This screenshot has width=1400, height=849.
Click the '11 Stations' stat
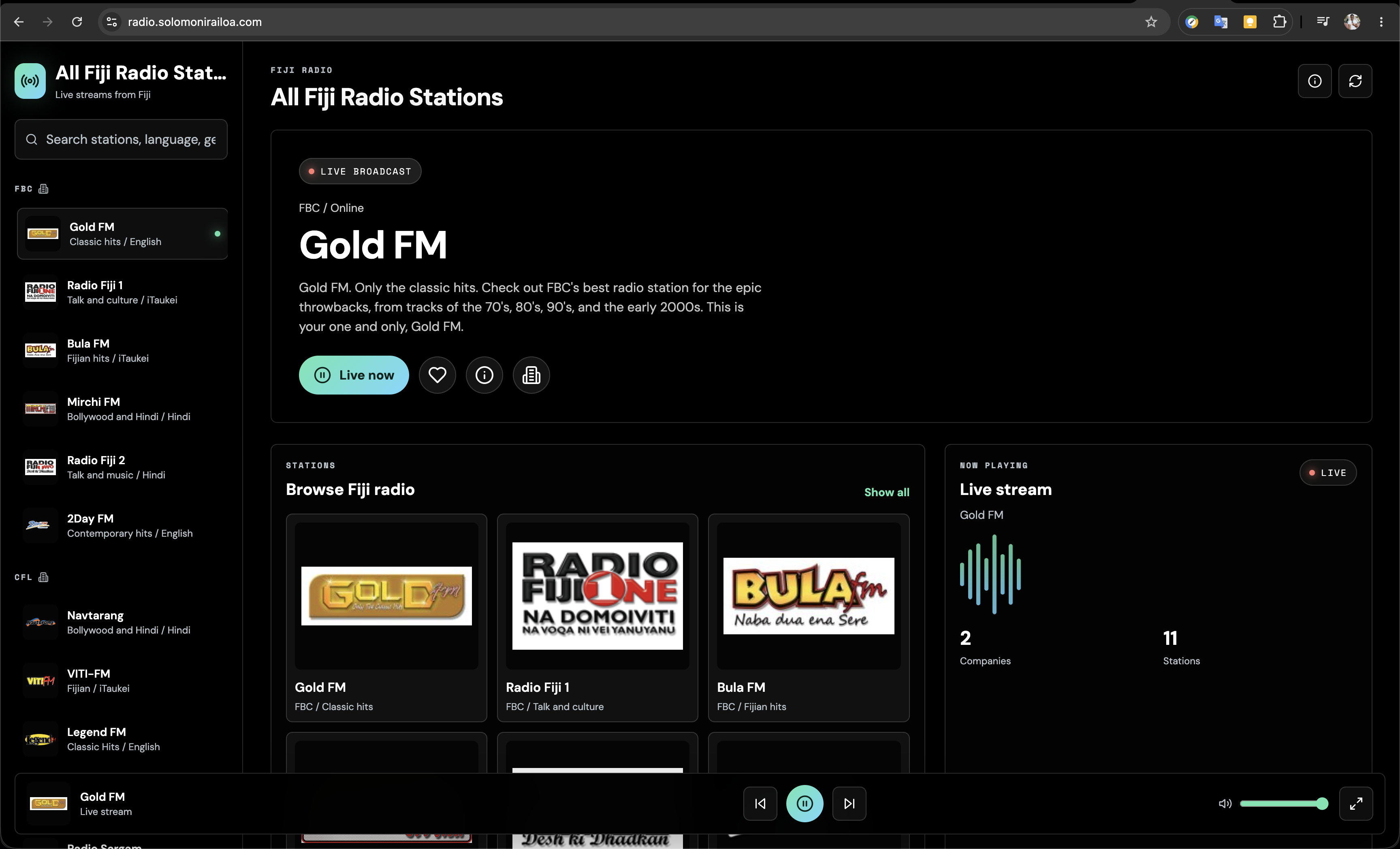1181,647
